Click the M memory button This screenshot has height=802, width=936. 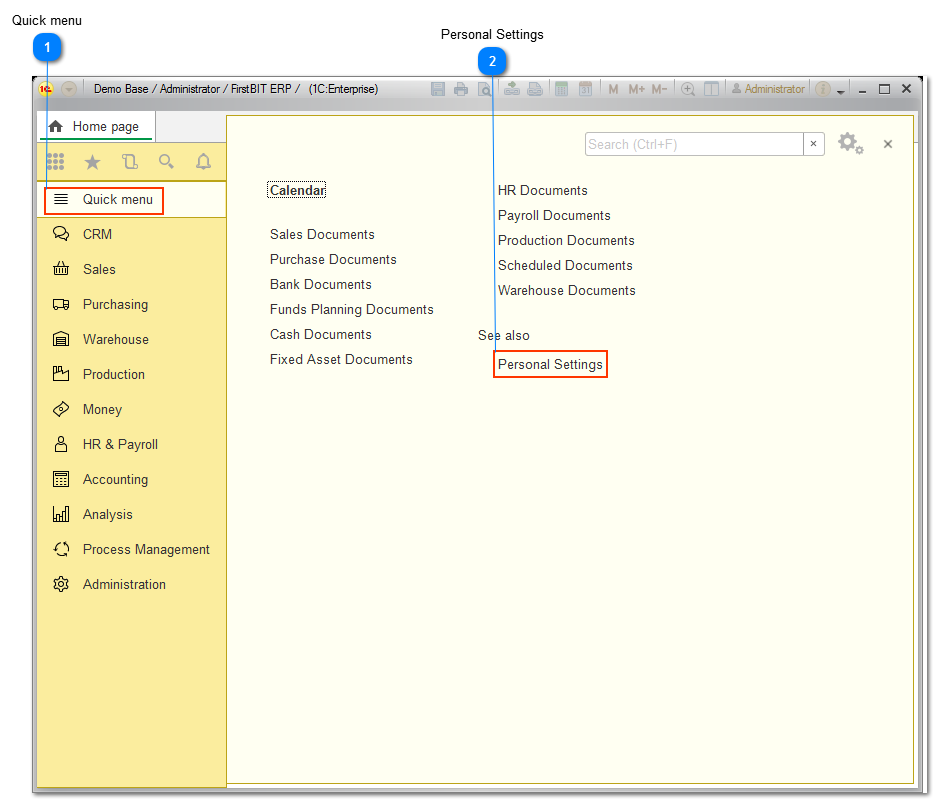[x=613, y=89]
